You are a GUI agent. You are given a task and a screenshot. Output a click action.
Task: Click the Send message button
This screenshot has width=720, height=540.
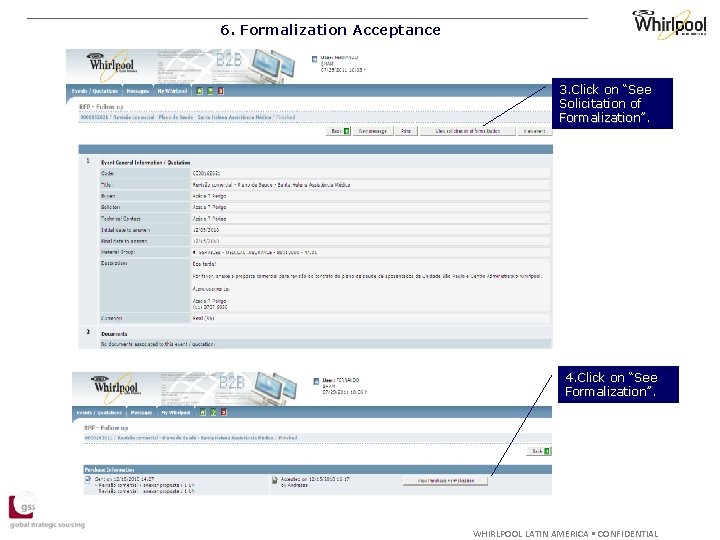372,131
